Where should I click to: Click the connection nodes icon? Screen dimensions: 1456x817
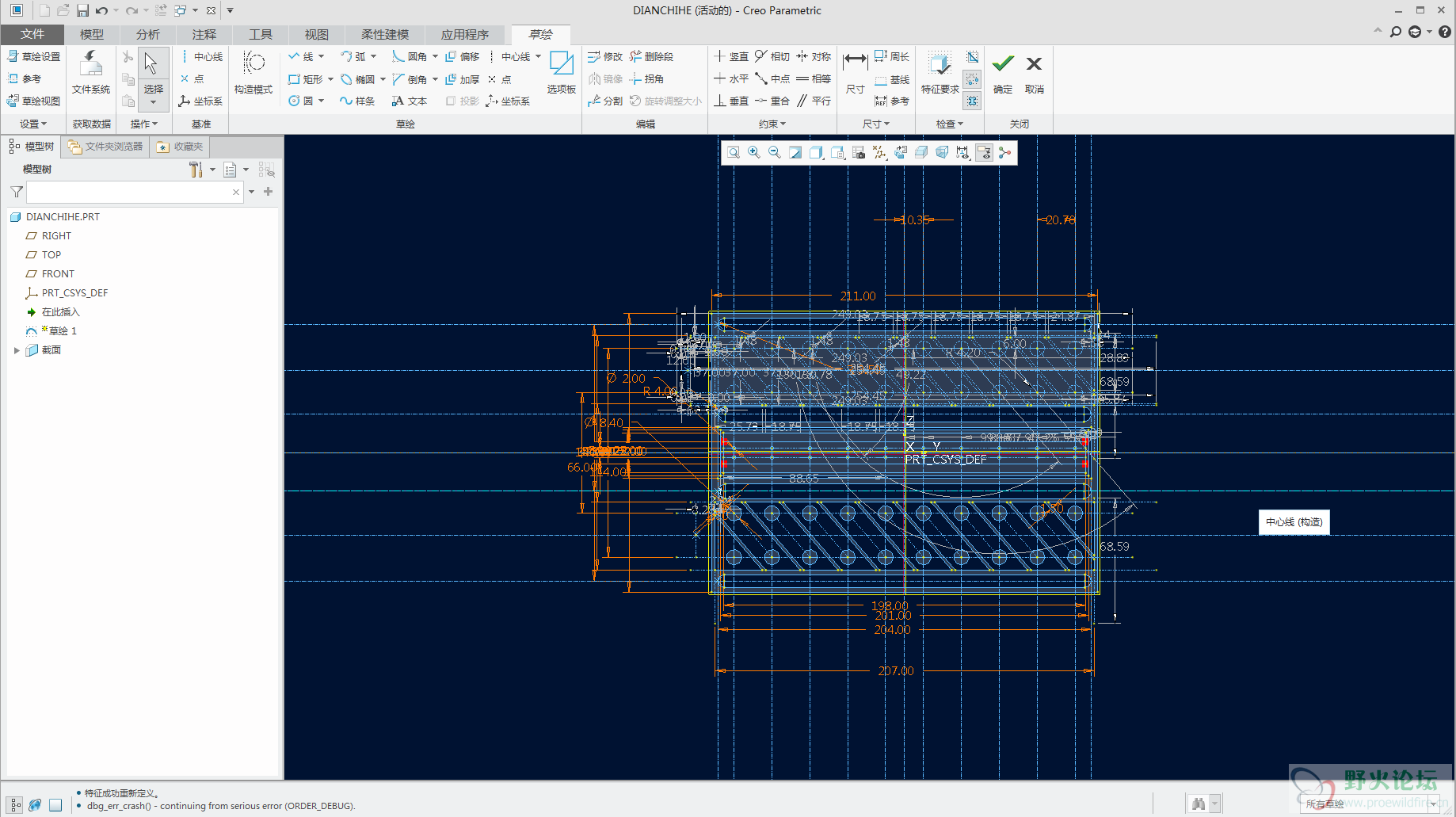1005,153
